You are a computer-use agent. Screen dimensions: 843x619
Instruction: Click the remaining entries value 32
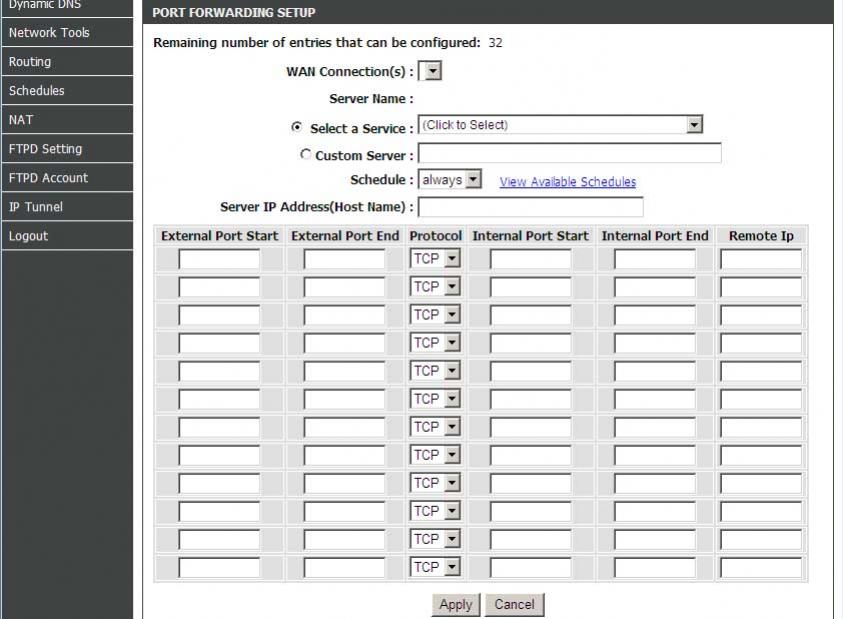(x=495, y=43)
